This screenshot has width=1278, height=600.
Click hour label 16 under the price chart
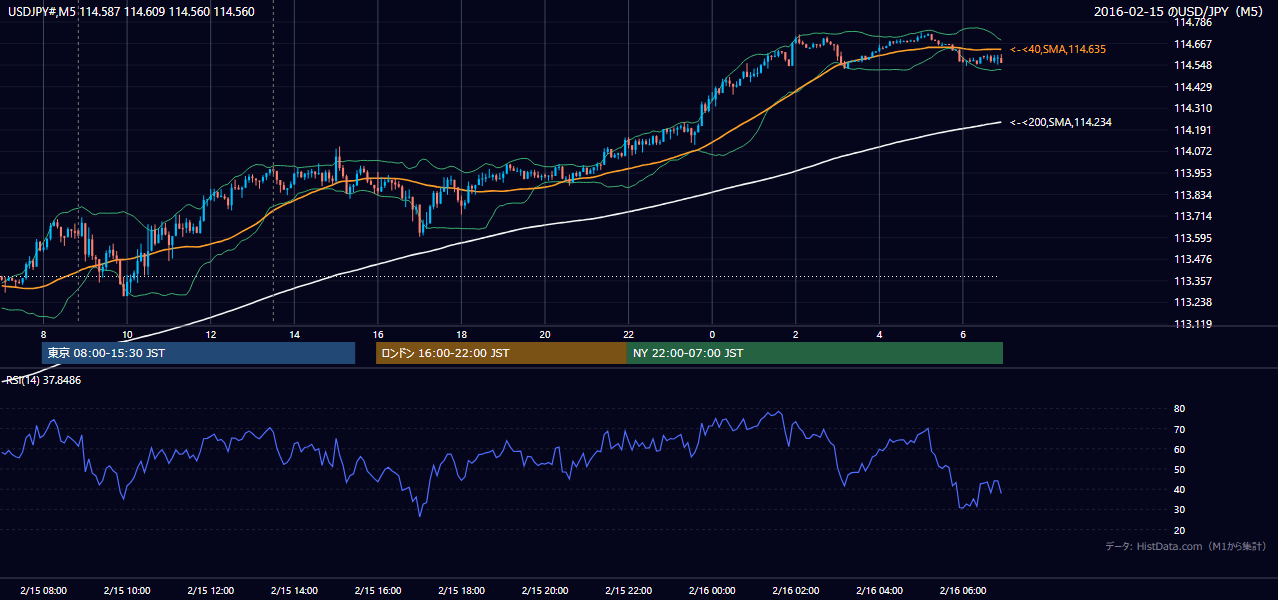coord(377,334)
